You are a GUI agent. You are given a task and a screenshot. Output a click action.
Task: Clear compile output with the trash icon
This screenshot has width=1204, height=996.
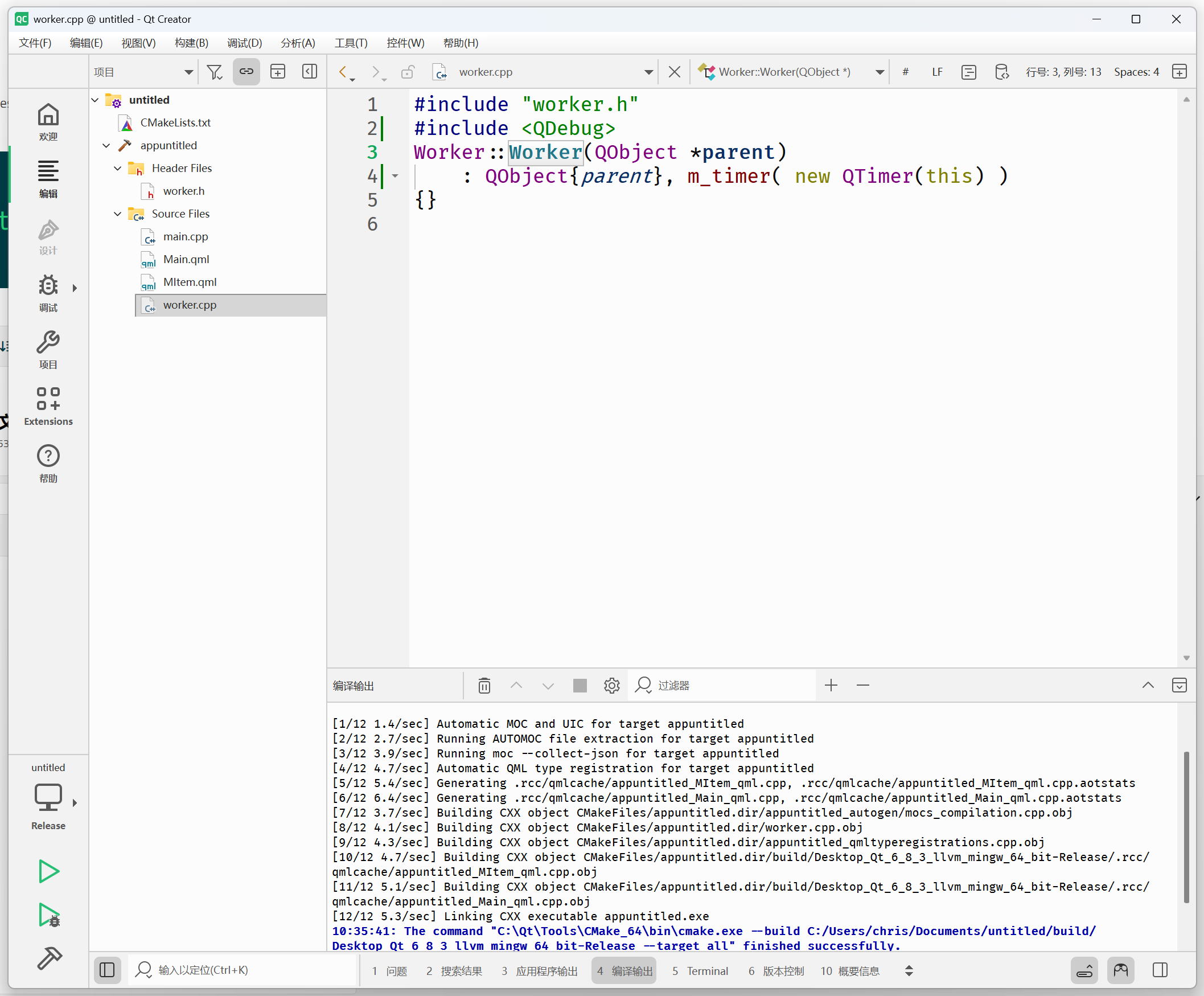coord(484,685)
